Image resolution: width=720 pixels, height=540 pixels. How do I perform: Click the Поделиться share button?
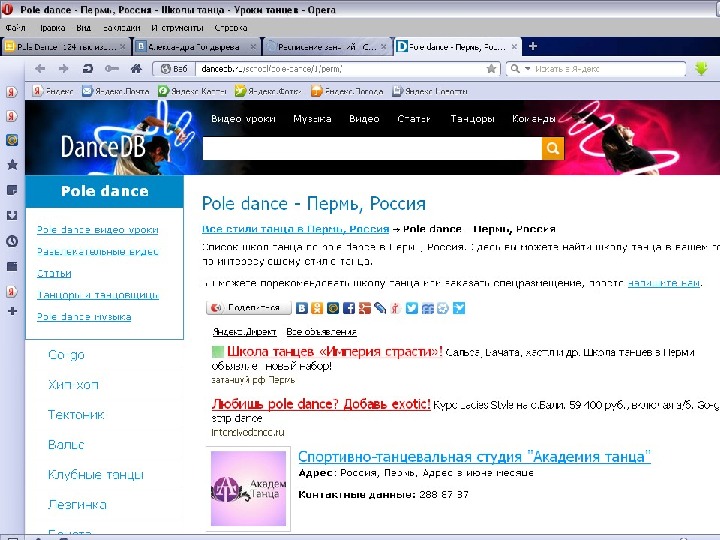point(249,308)
